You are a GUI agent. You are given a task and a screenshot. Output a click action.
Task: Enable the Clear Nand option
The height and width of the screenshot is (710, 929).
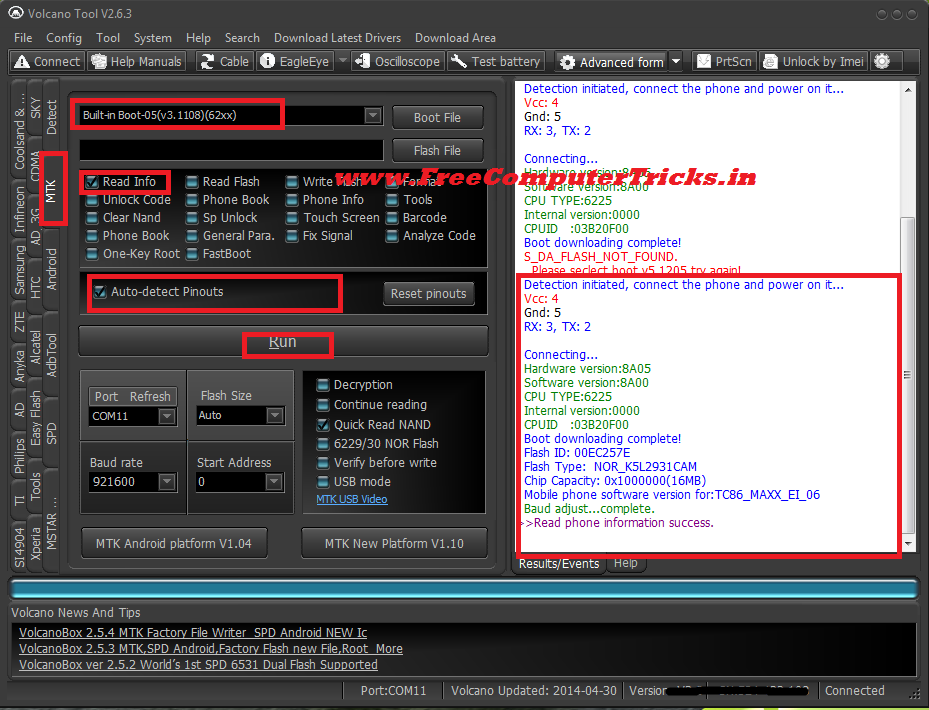tap(92, 218)
